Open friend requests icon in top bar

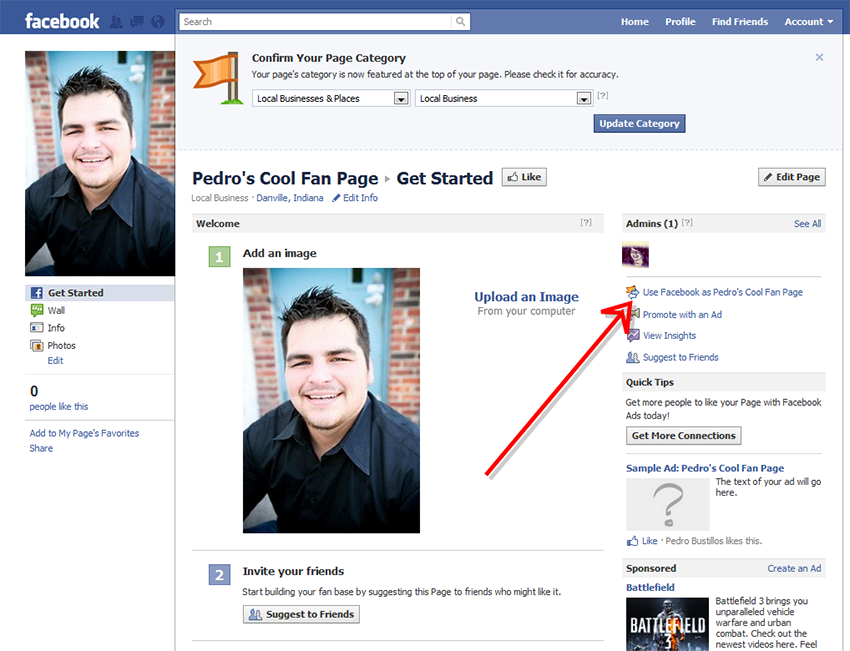116,22
